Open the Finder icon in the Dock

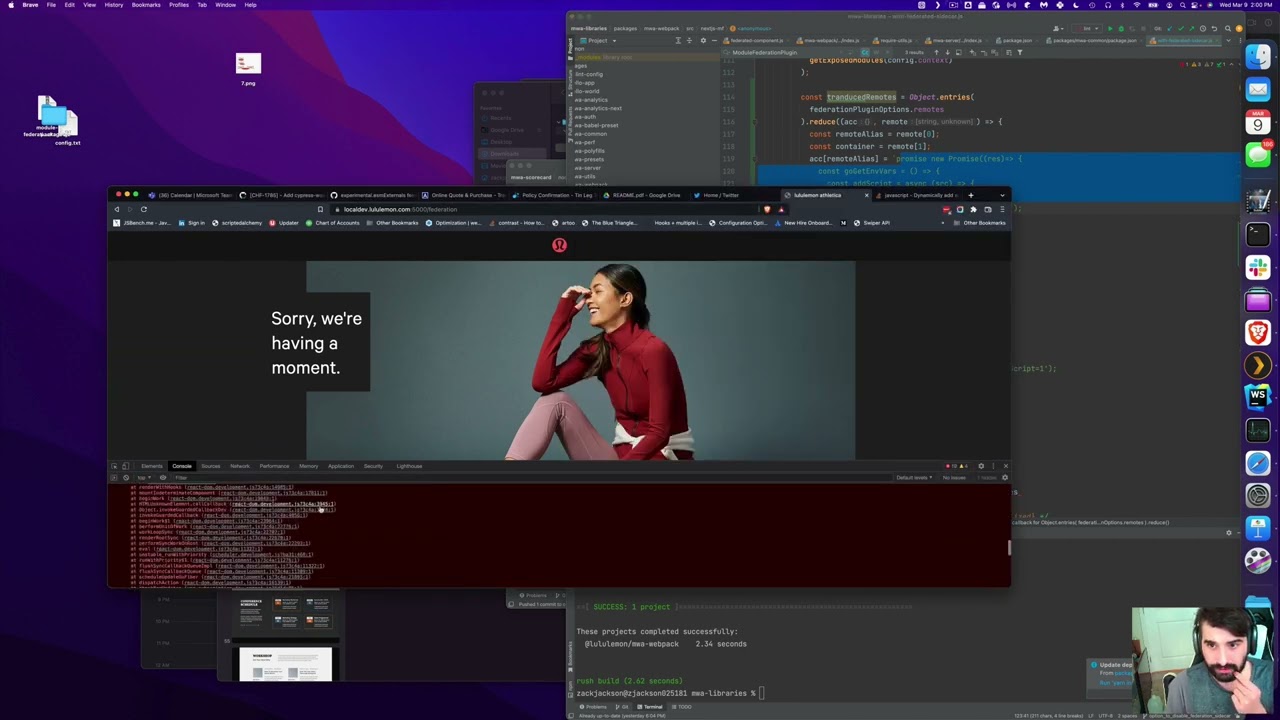coord(1258,56)
